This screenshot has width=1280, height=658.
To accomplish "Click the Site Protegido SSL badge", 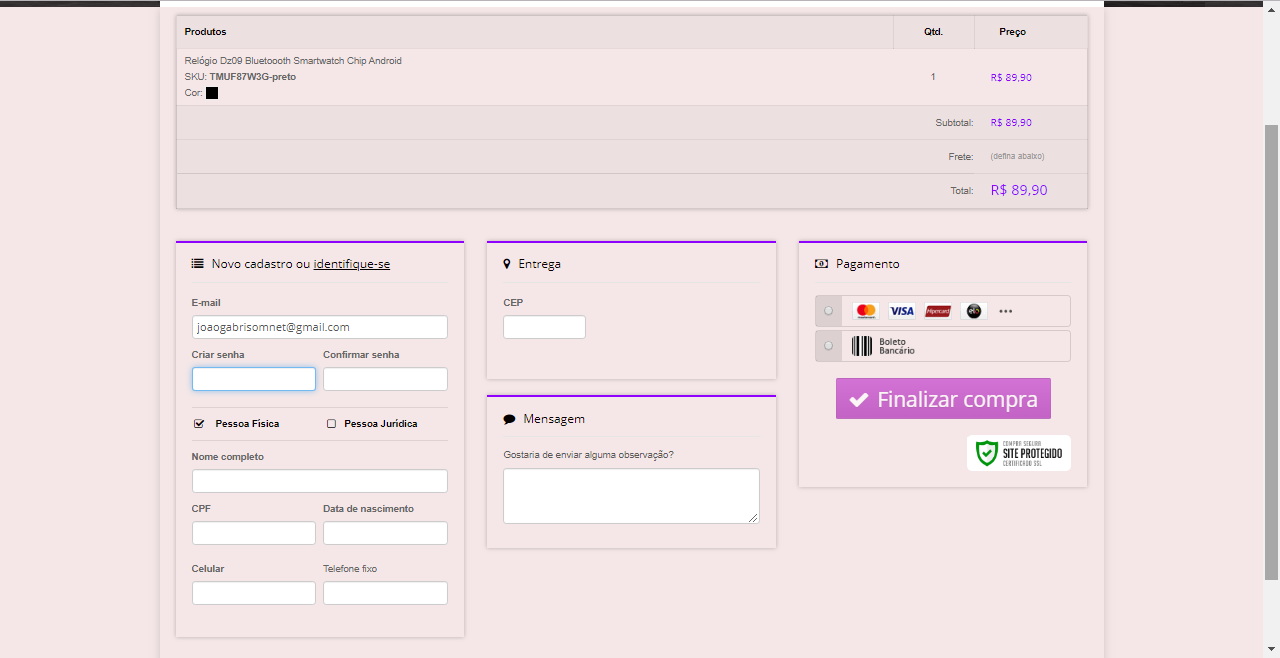I will point(1018,453).
